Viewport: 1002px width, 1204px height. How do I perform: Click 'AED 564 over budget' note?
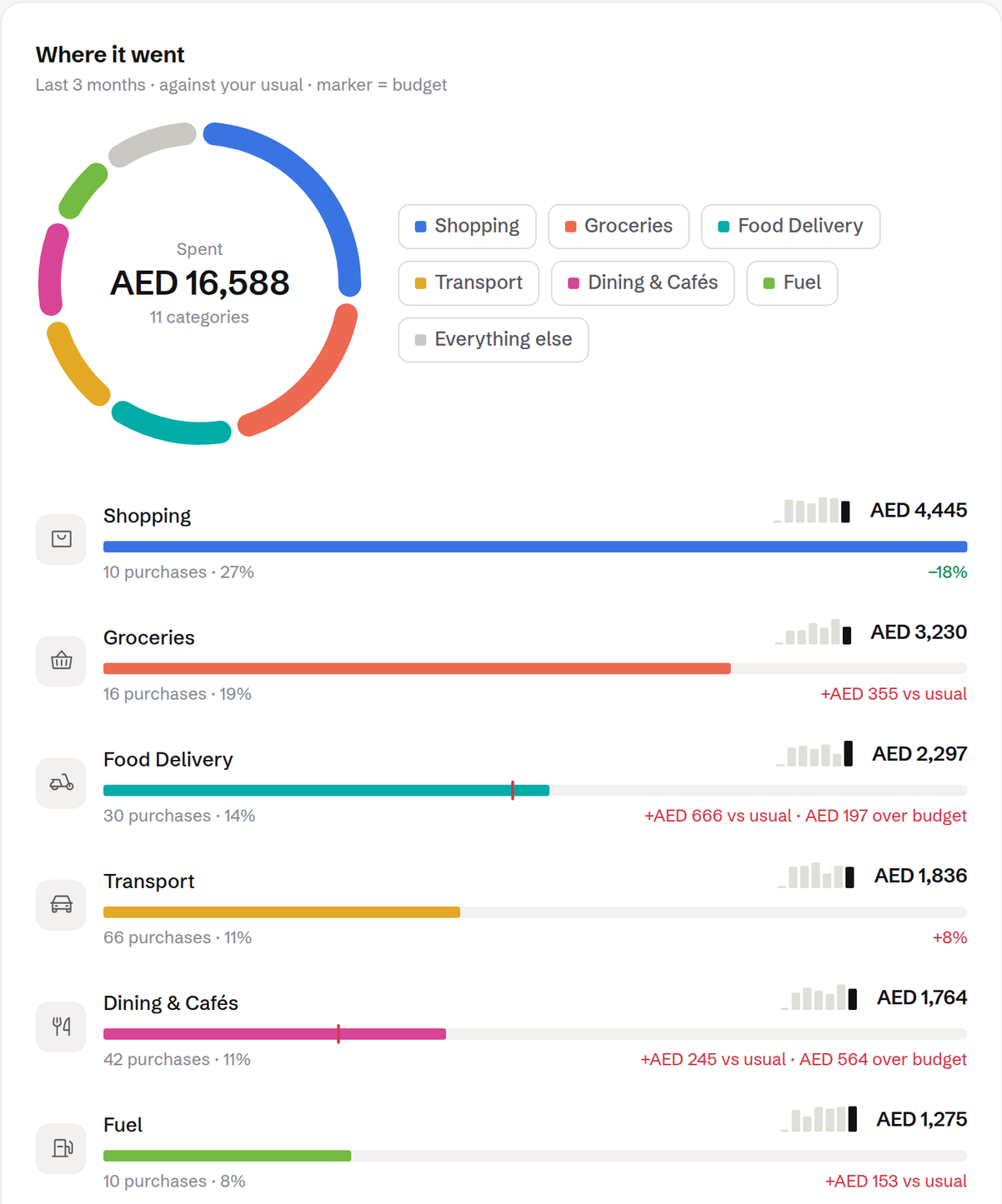pyautogui.click(x=884, y=1058)
